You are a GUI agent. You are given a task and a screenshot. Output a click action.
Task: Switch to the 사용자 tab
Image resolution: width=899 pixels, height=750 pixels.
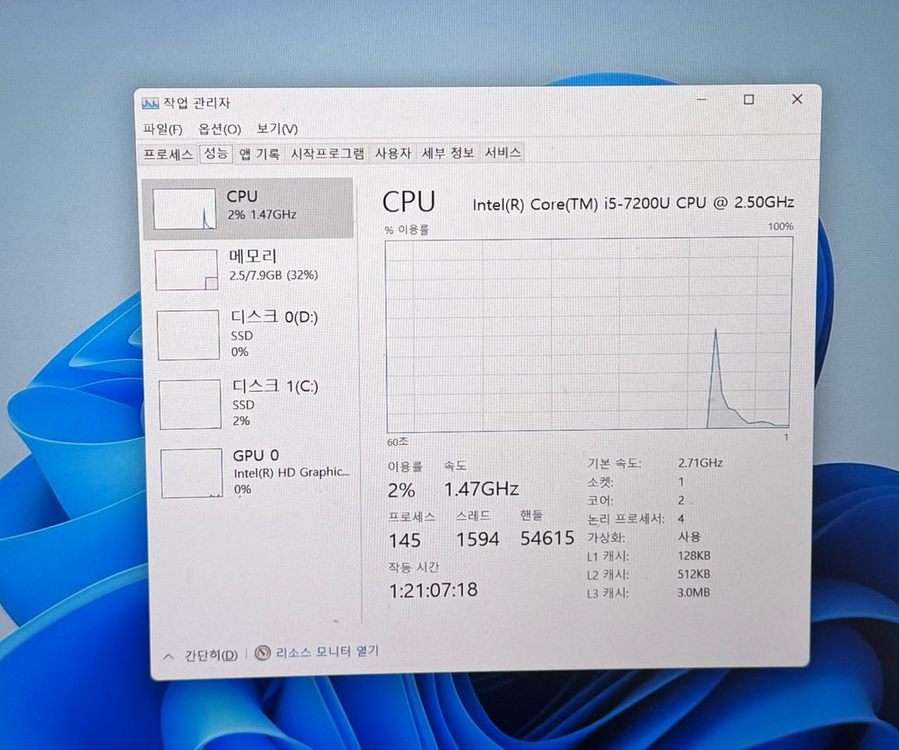coord(393,152)
